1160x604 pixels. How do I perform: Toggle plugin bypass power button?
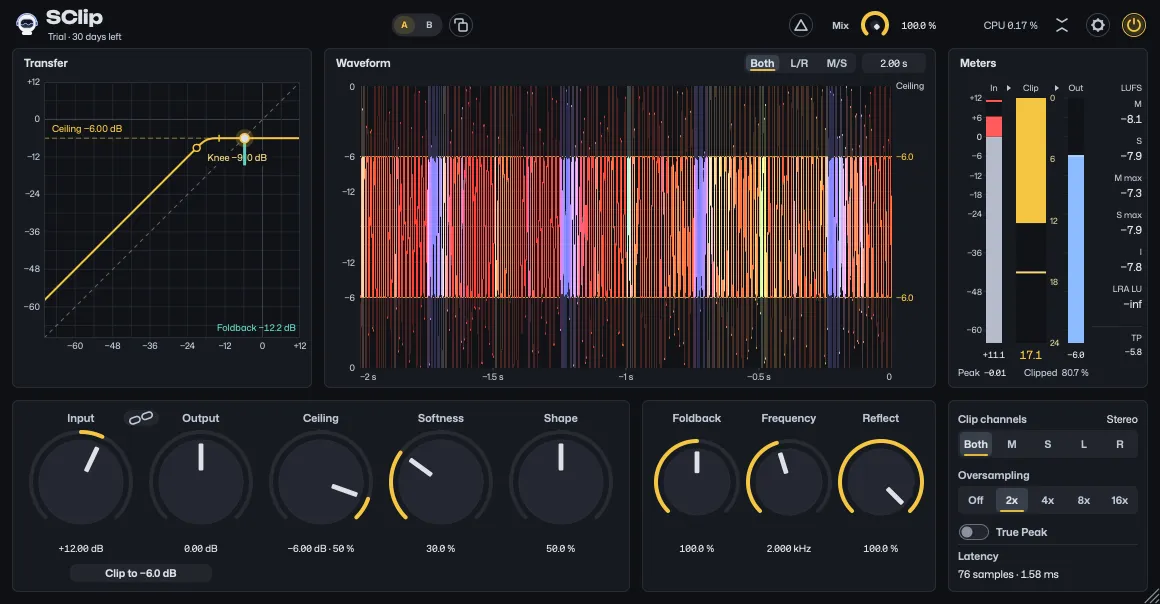pos(1133,25)
